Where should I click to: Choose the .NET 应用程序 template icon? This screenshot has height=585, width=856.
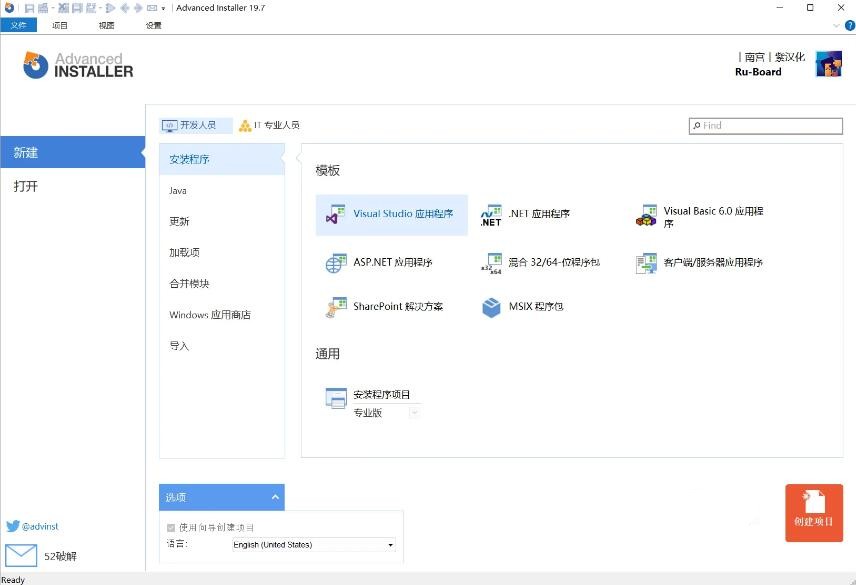click(491, 215)
